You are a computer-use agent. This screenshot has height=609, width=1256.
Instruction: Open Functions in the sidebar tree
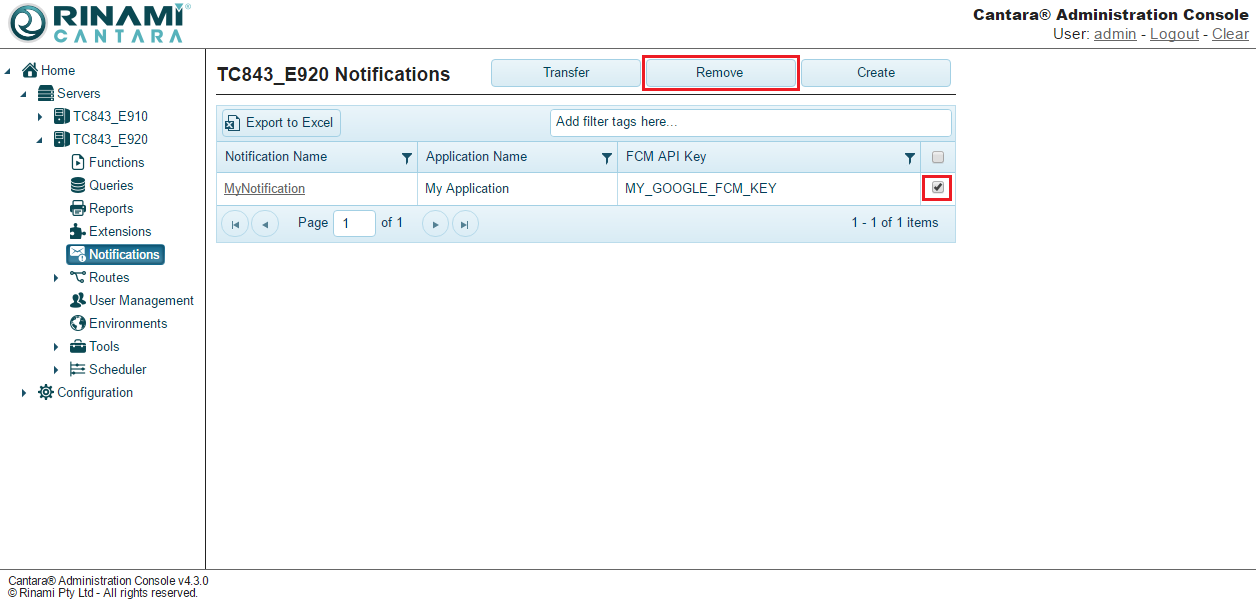[x=116, y=162]
